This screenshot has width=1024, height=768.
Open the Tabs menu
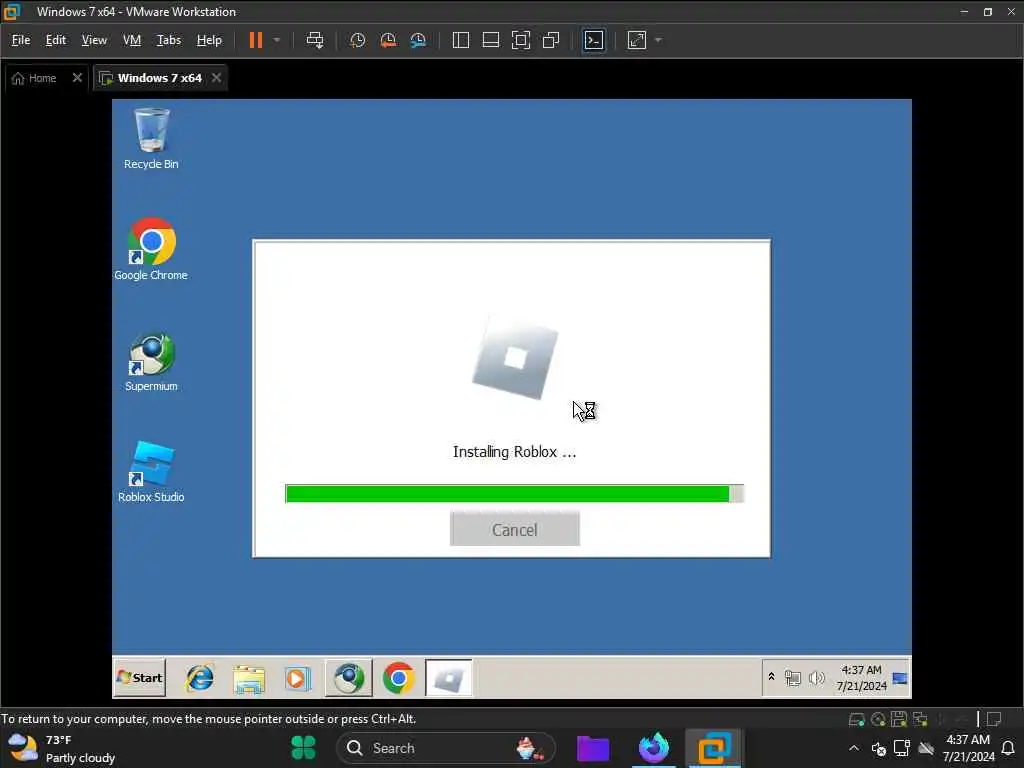tap(168, 40)
